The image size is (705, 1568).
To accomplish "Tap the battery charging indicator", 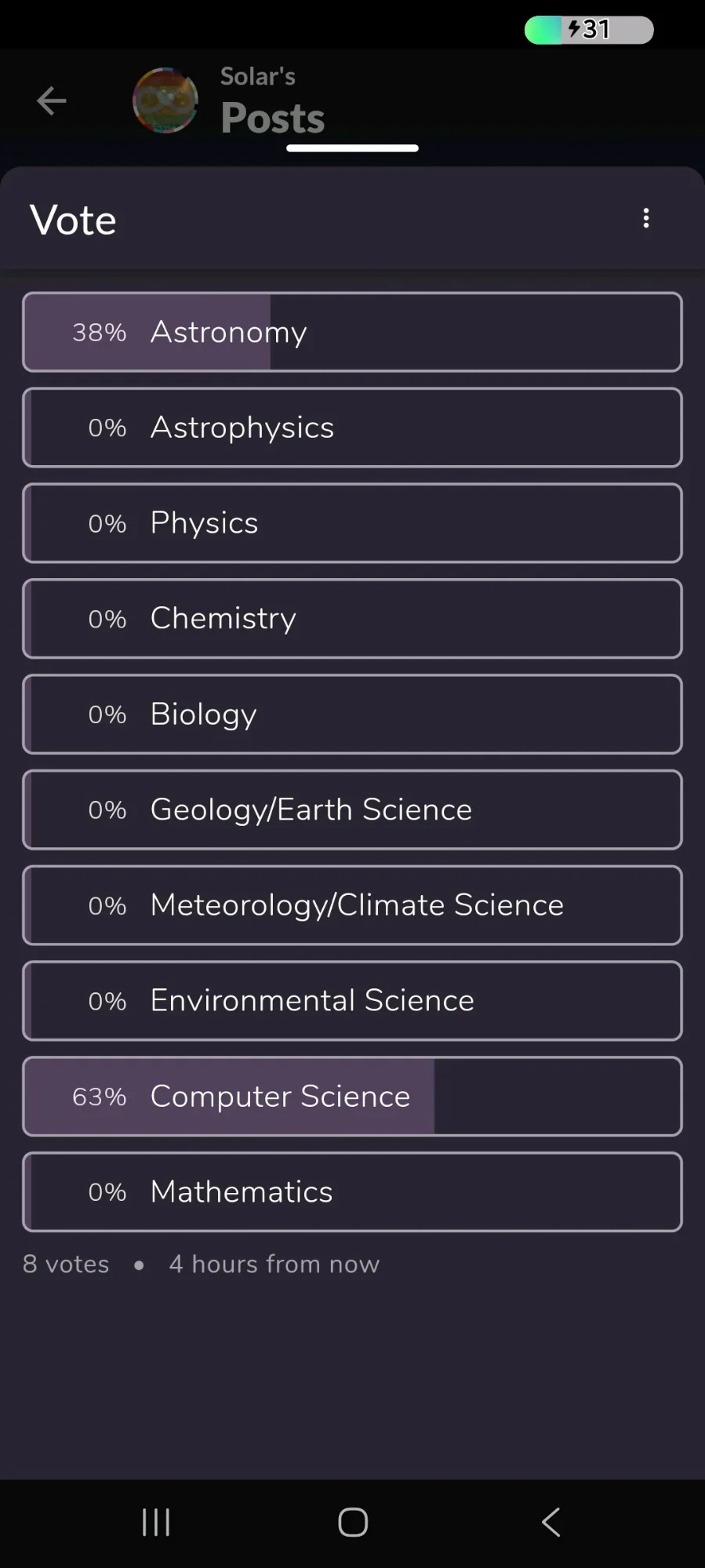I will [x=588, y=30].
